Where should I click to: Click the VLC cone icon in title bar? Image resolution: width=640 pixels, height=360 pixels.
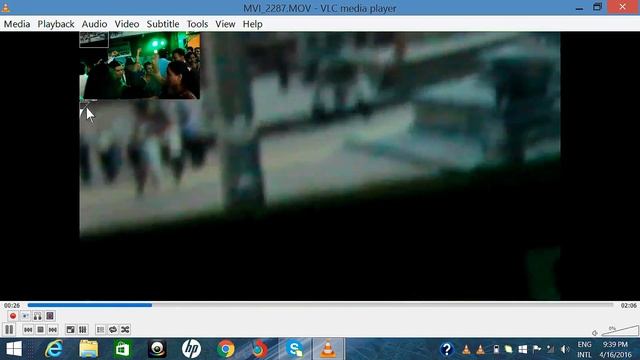tap(6, 7)
